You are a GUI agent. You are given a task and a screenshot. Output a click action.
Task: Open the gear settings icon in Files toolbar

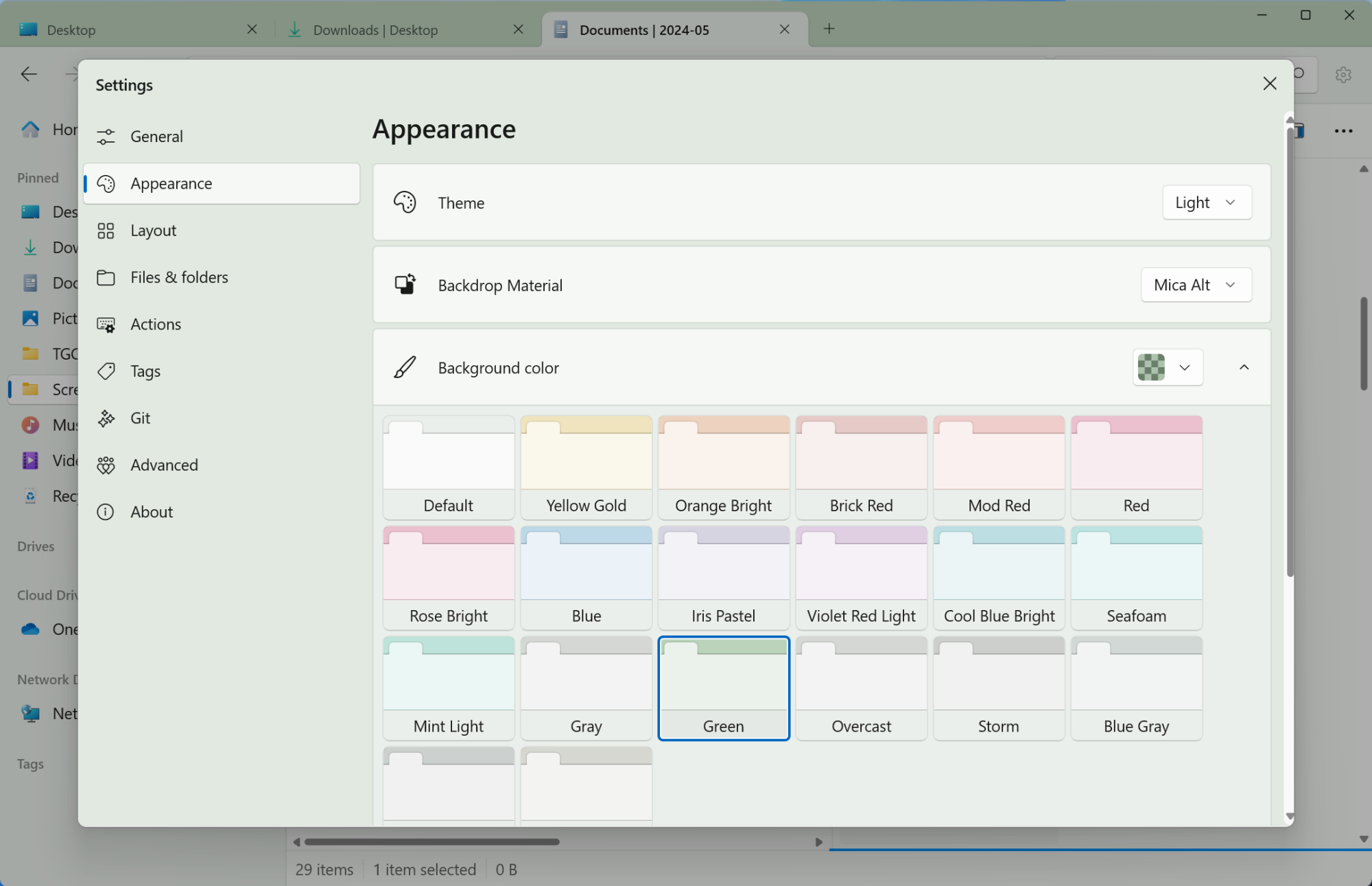point(1343,74)
